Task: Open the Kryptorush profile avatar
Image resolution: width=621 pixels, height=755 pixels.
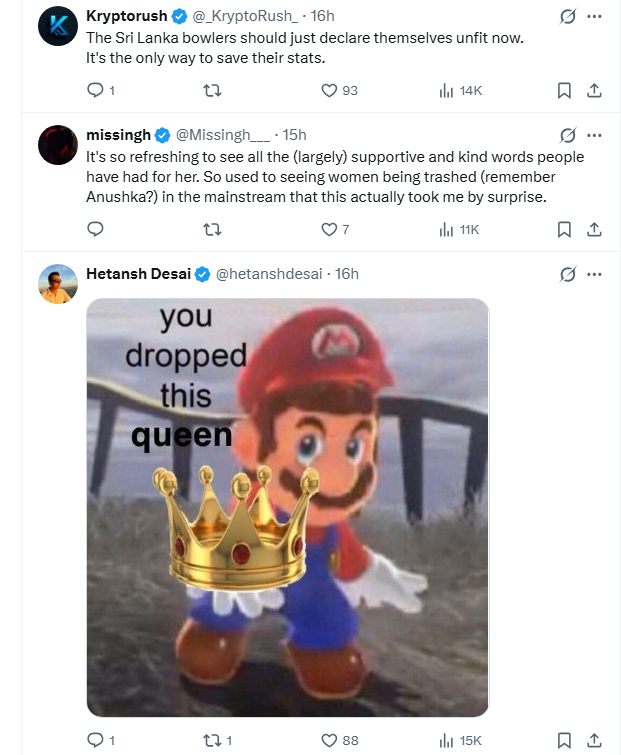Action: (58, 27)
